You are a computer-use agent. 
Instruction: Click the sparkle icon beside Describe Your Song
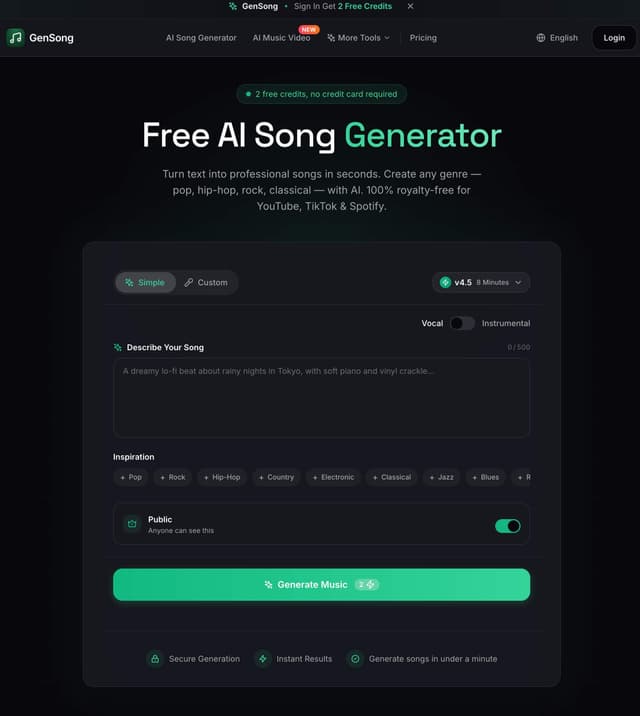(118, 347)
